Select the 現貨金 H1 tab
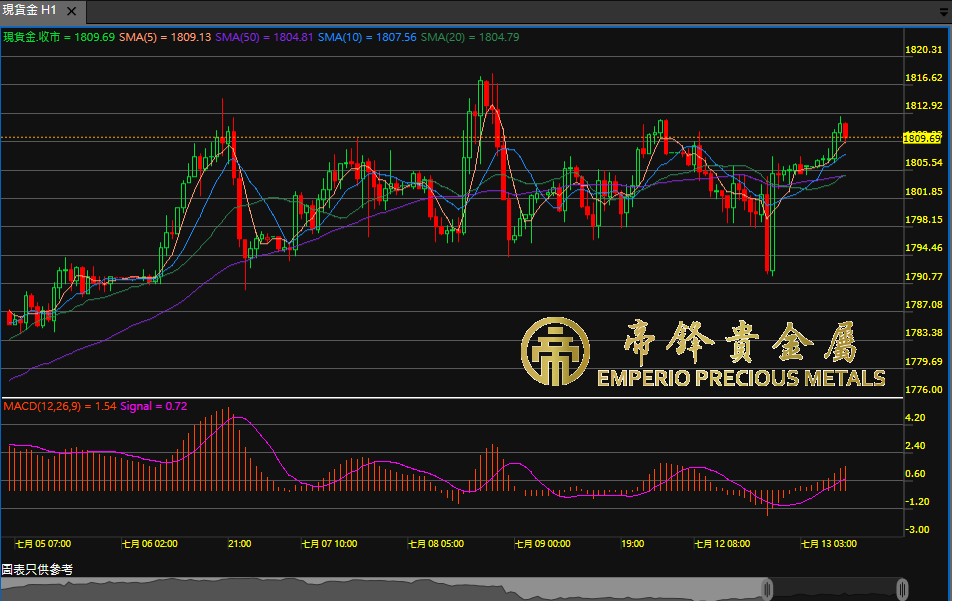The image size is (956, 601). 30,9
